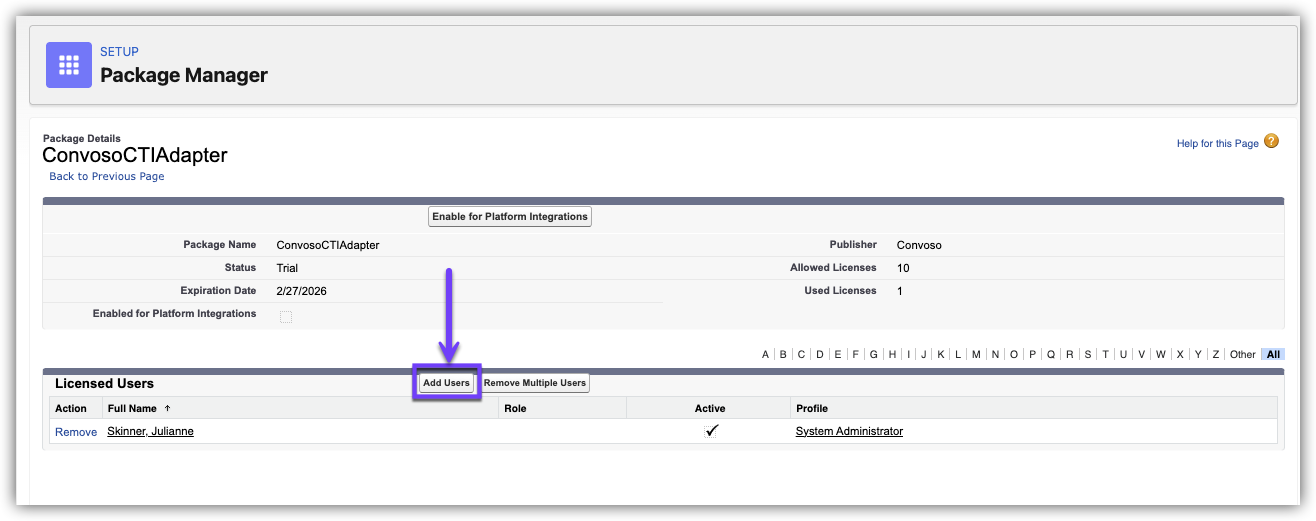Click the Active checkmark for Julianne Skinner
Viewport: 1316px width, 521px height.
(x=711, y=431)
